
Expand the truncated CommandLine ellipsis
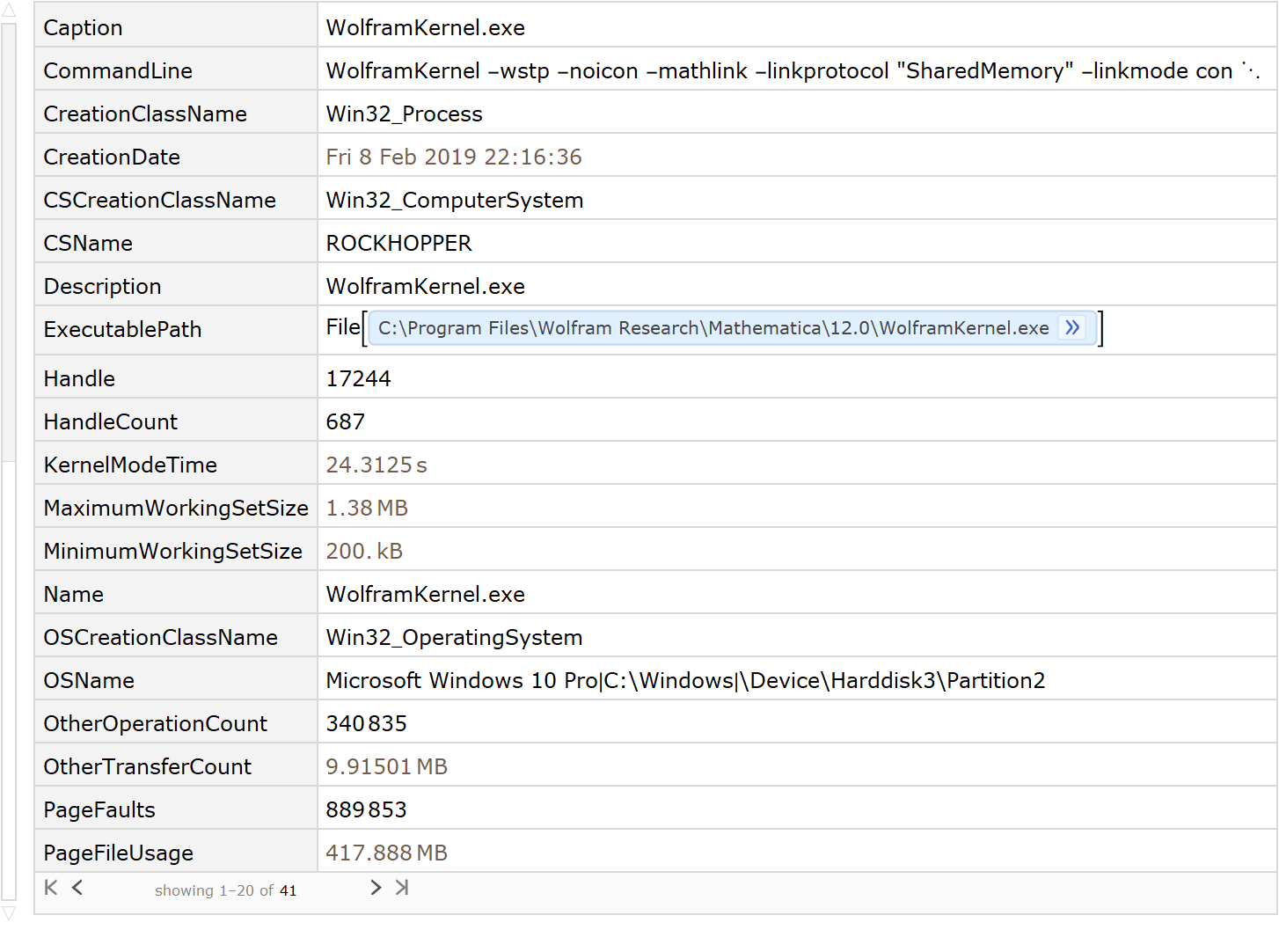(1251, 70)
